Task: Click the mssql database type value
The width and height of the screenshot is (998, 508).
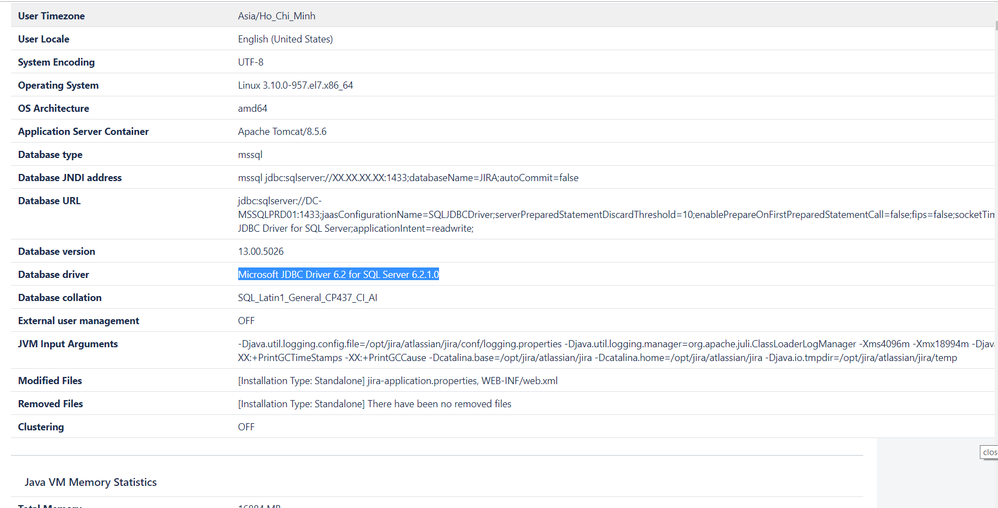Action: [250, 155]
